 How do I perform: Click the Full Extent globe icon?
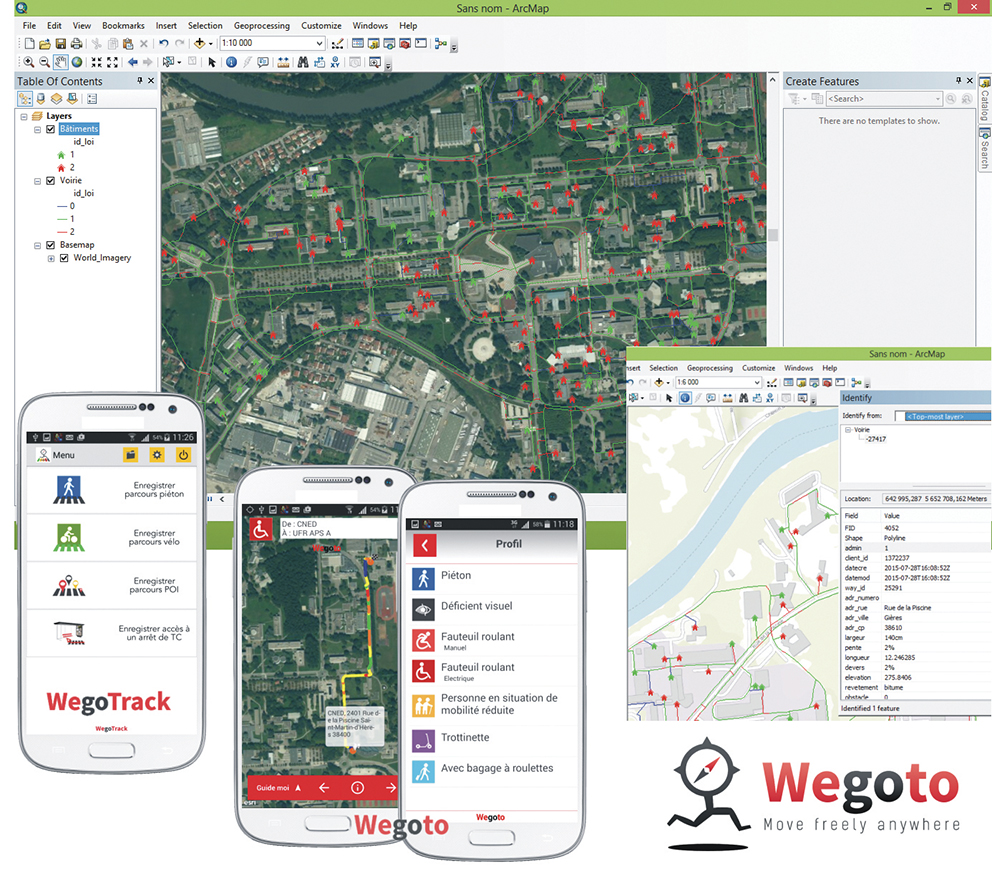(x=77, y=62)
